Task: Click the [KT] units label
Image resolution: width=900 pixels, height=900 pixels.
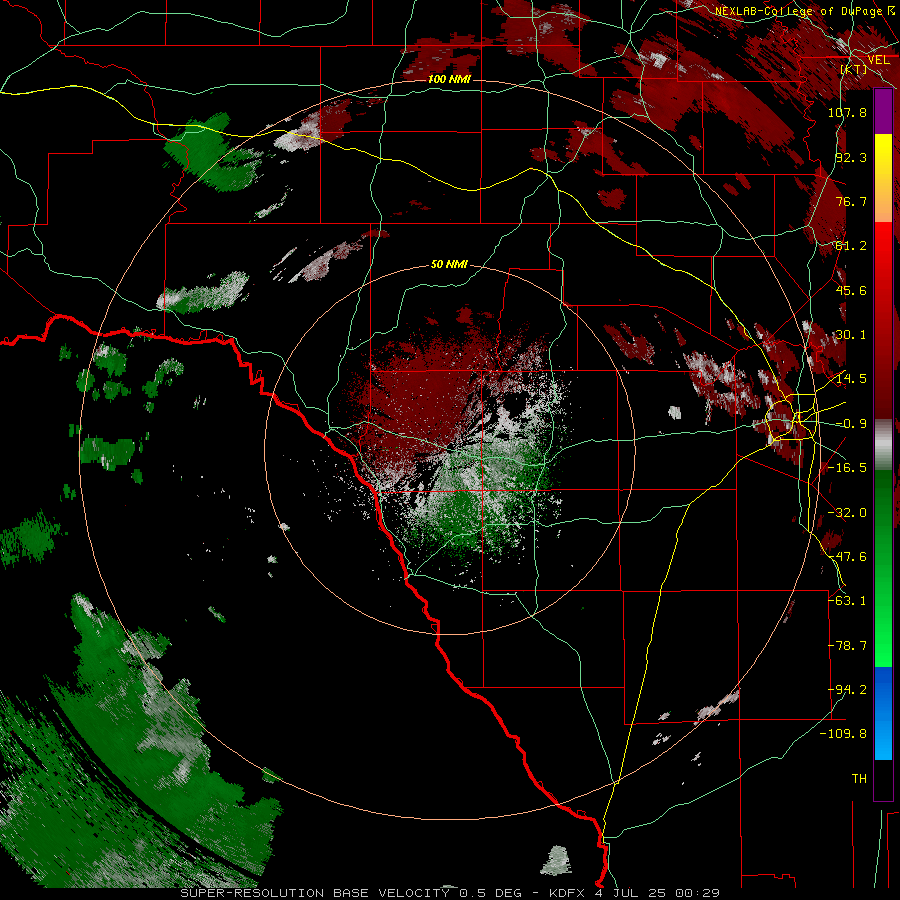Action: [854, 69]
